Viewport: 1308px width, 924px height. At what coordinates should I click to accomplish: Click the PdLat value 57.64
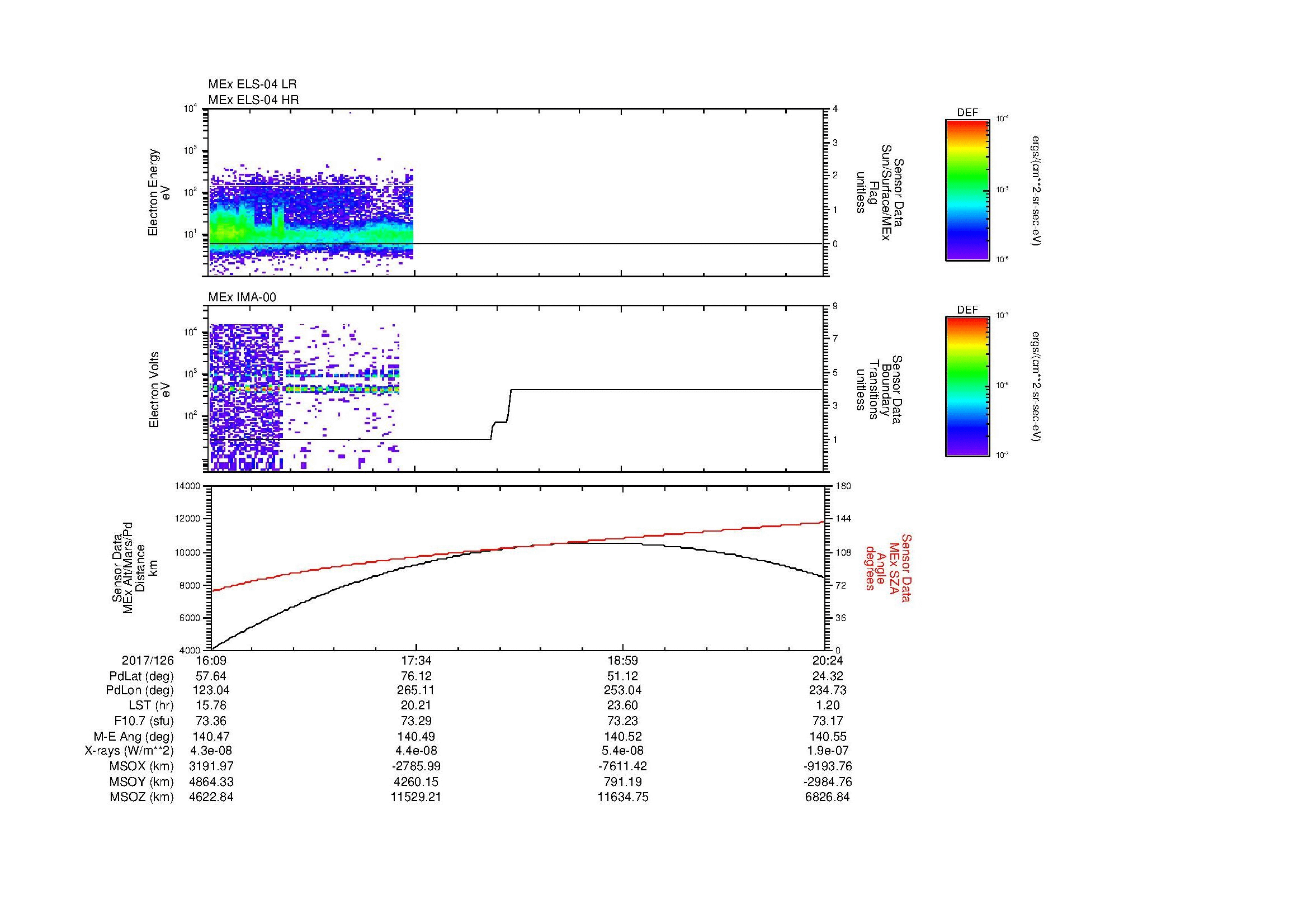coord(211,676)
